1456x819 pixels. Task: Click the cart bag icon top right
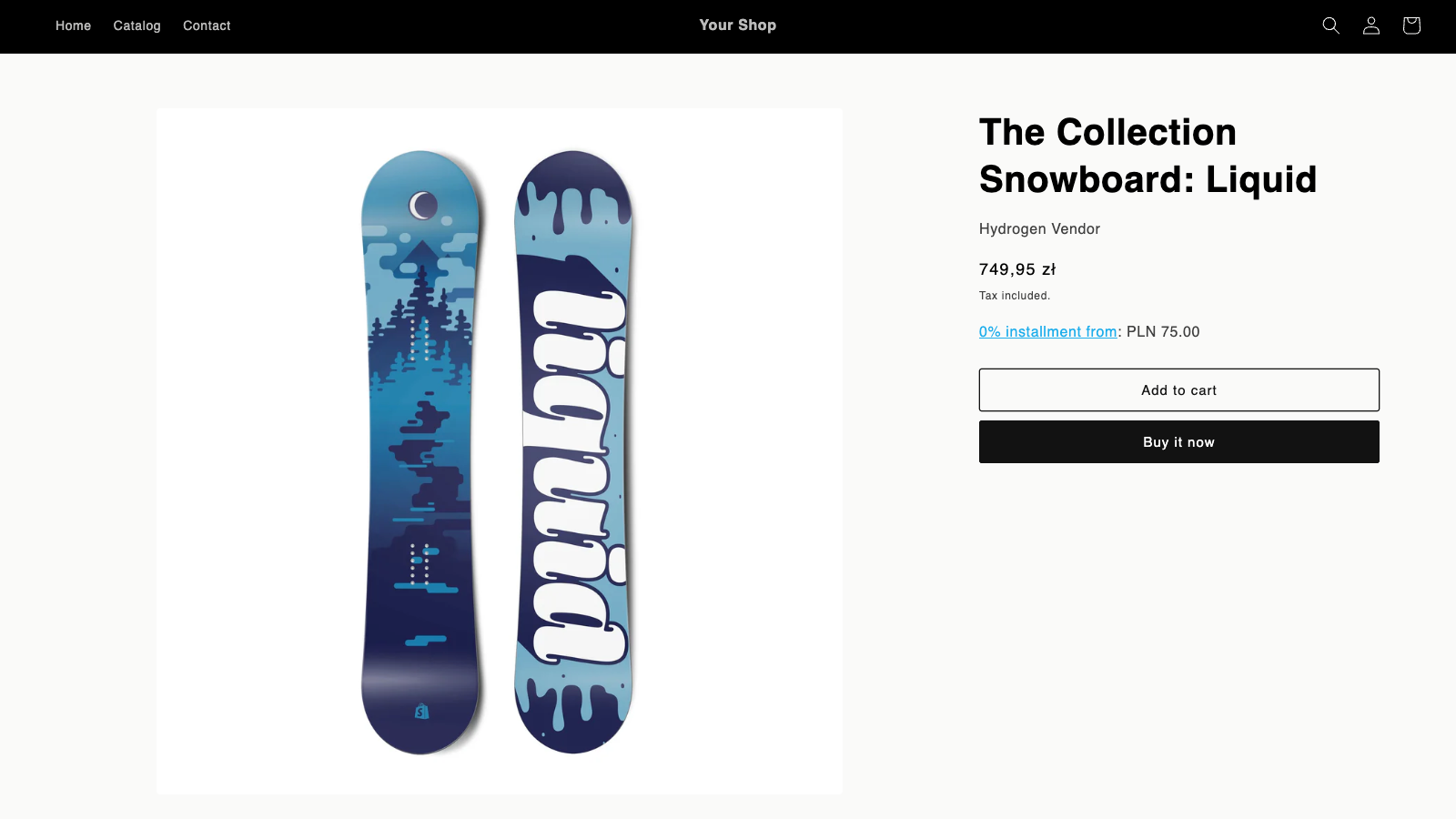click(1410, 25)
